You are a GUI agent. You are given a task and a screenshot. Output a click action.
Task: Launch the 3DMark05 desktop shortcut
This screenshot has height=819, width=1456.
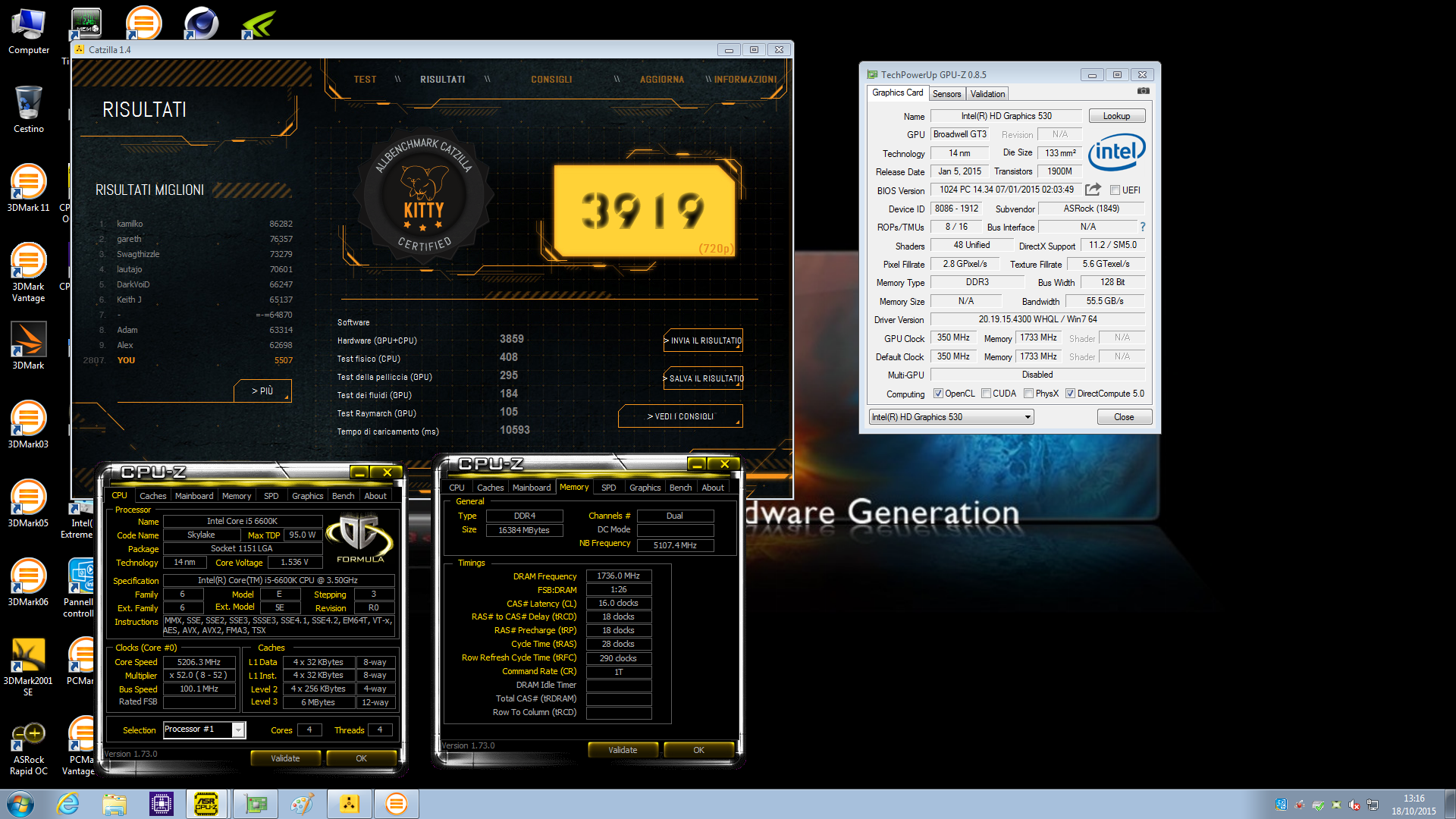pyautogui.click(x=29, y=504)
